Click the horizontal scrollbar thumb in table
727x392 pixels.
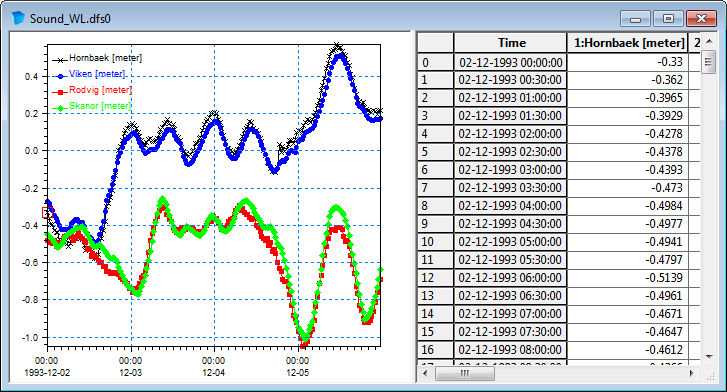tap(465, 373)
